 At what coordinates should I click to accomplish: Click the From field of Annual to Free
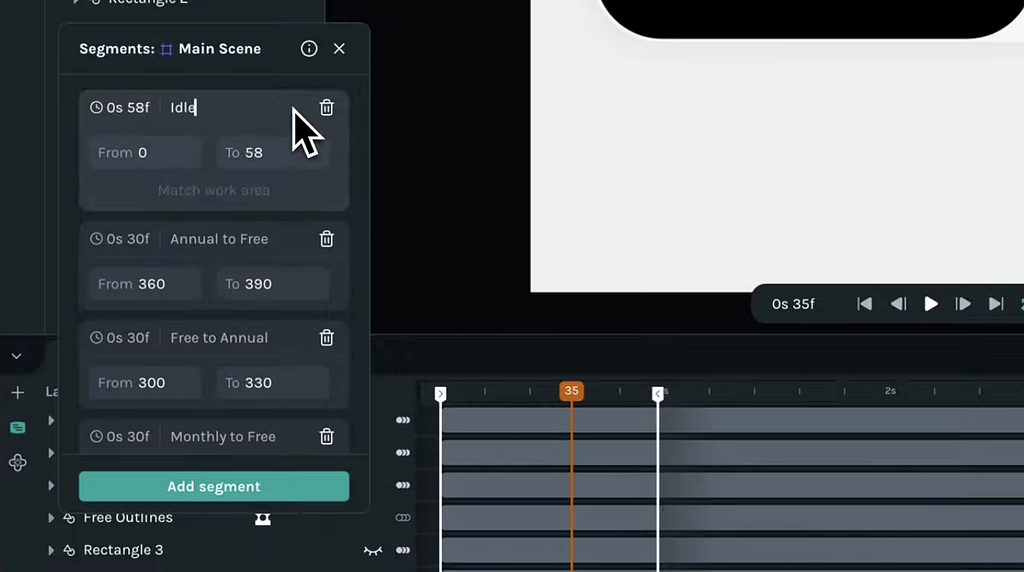click(145, 284)
